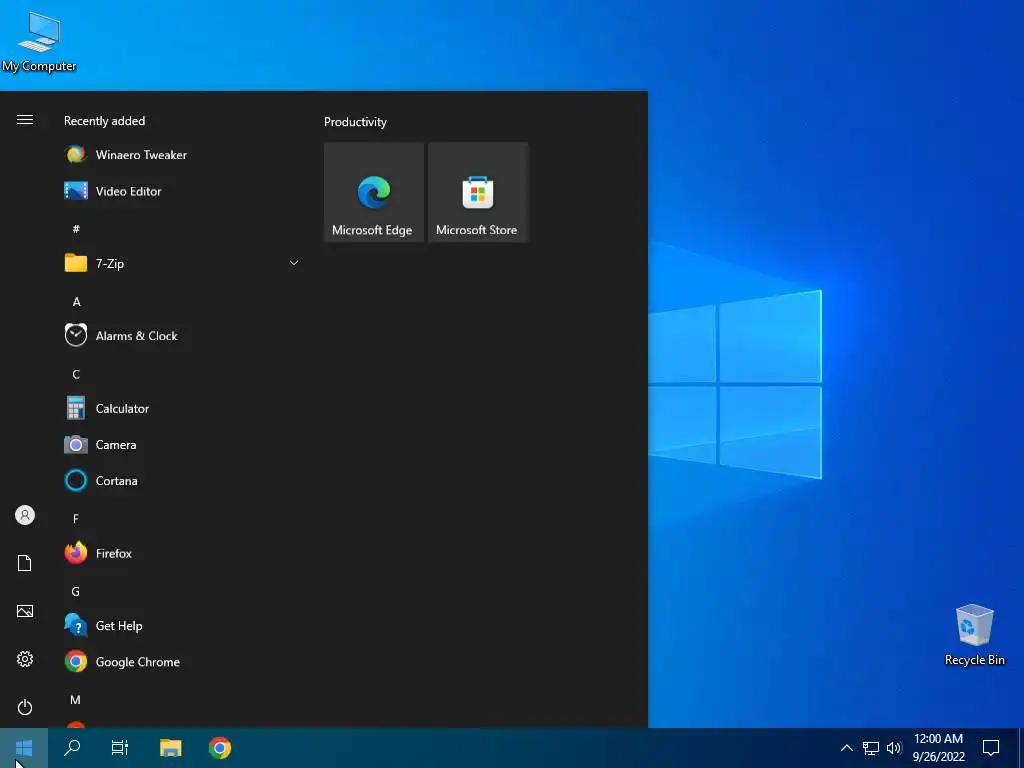Open Settings gear in Start sidebar
This screenshot has width=1024, height=768.
pyautogui.click(x=25, y=659)
